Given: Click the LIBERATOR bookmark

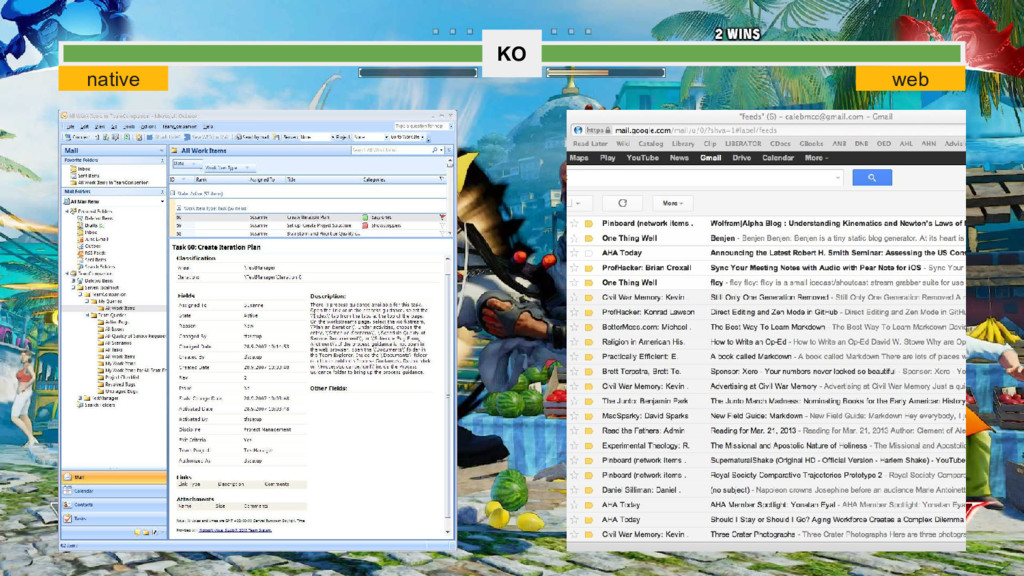Looking at the screenshot, I should click(x=743, y=144).
